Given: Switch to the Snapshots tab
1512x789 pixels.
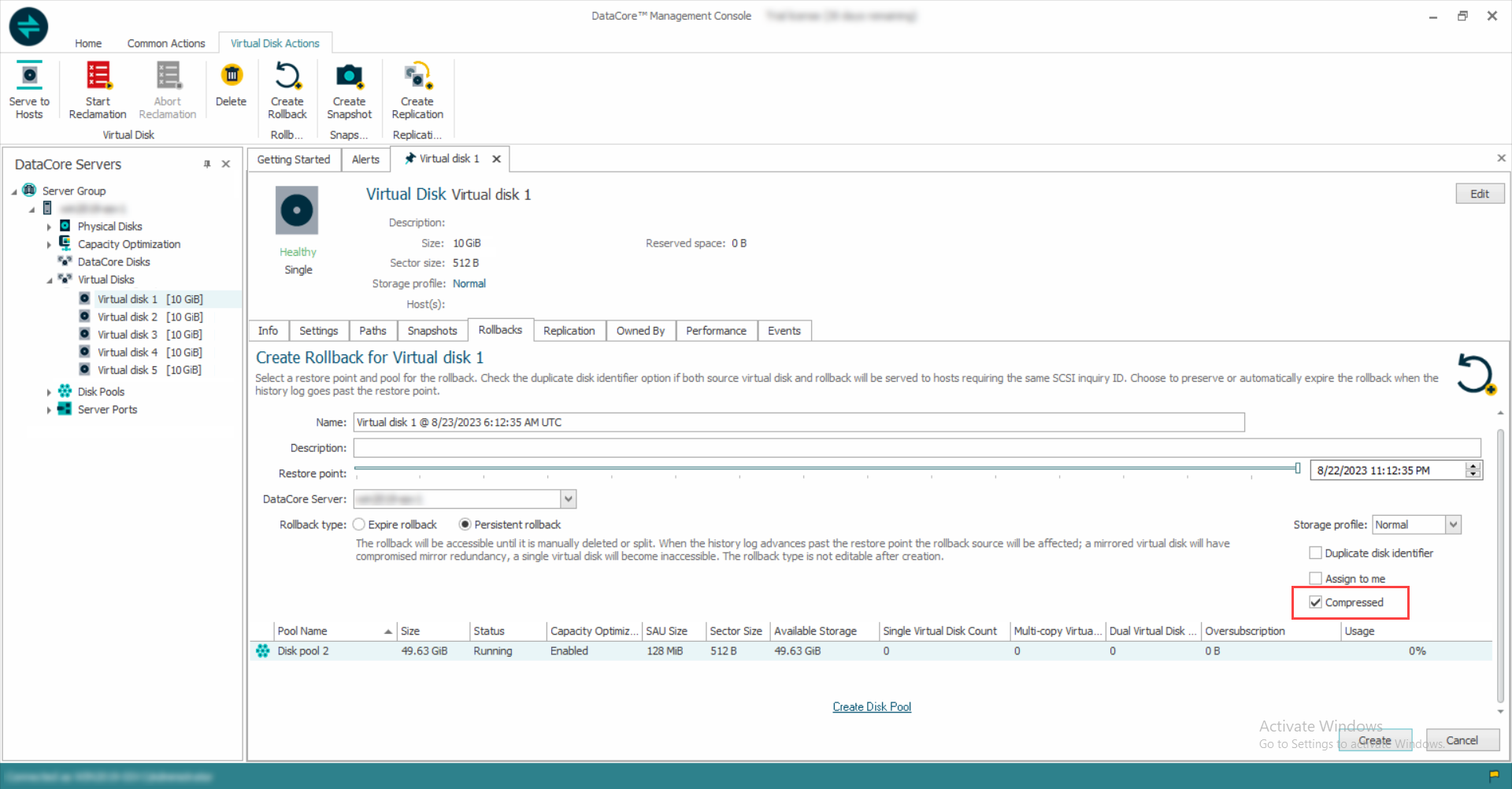Looking at the screenshot, I should [x=432, y=331].
